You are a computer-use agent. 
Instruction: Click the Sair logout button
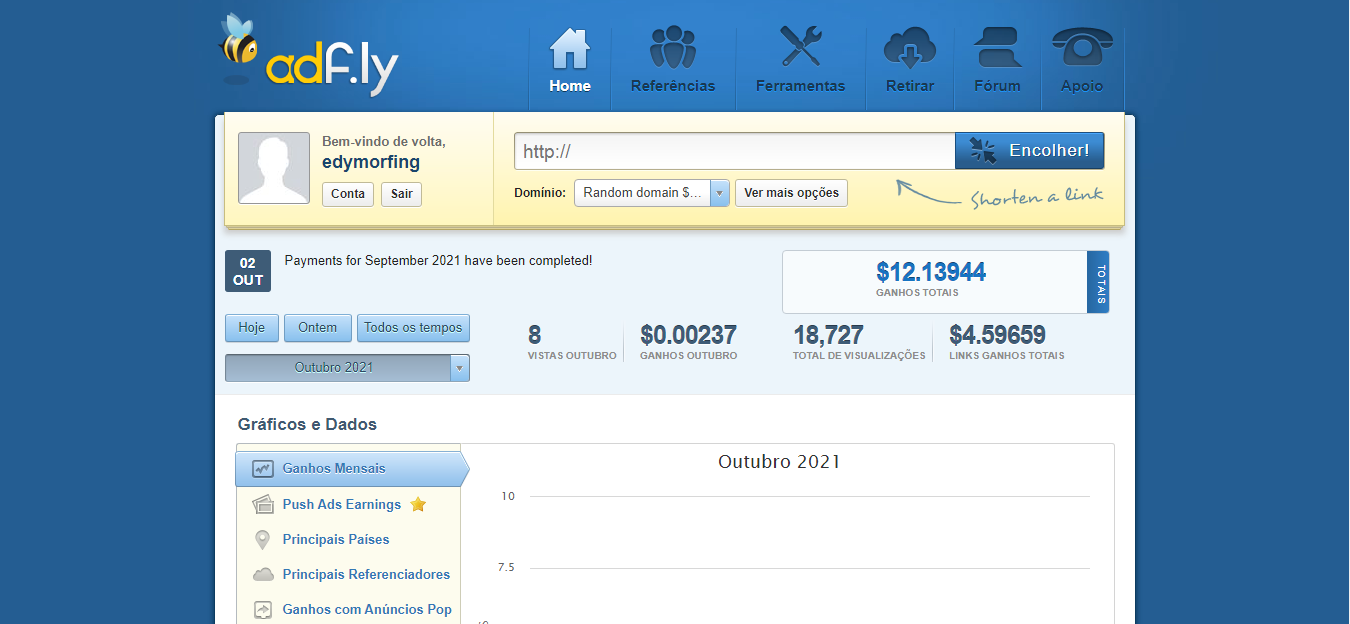[x=401, y=194]
